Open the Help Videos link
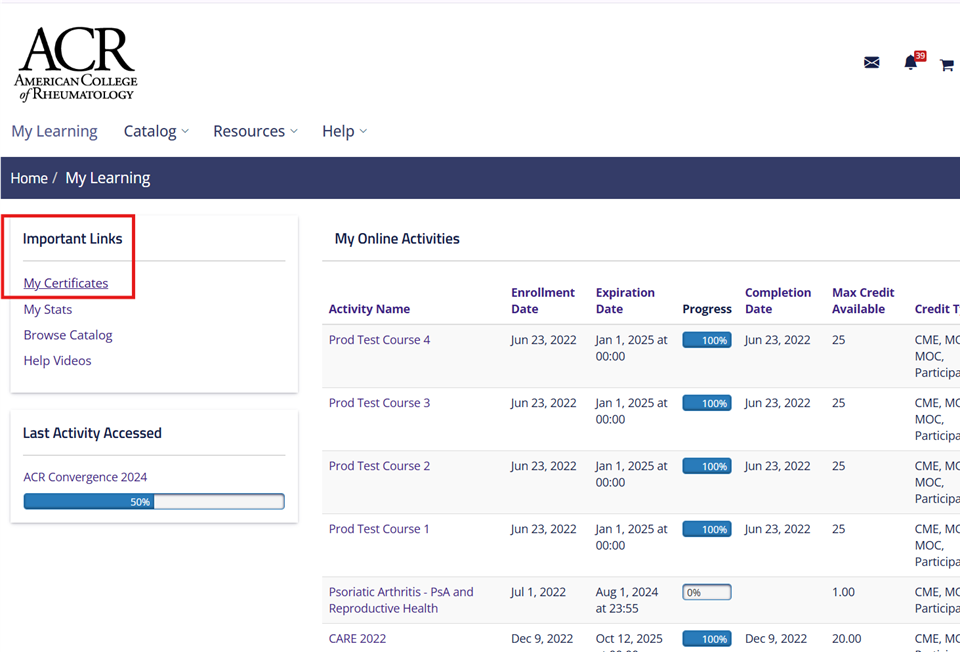 58,361
